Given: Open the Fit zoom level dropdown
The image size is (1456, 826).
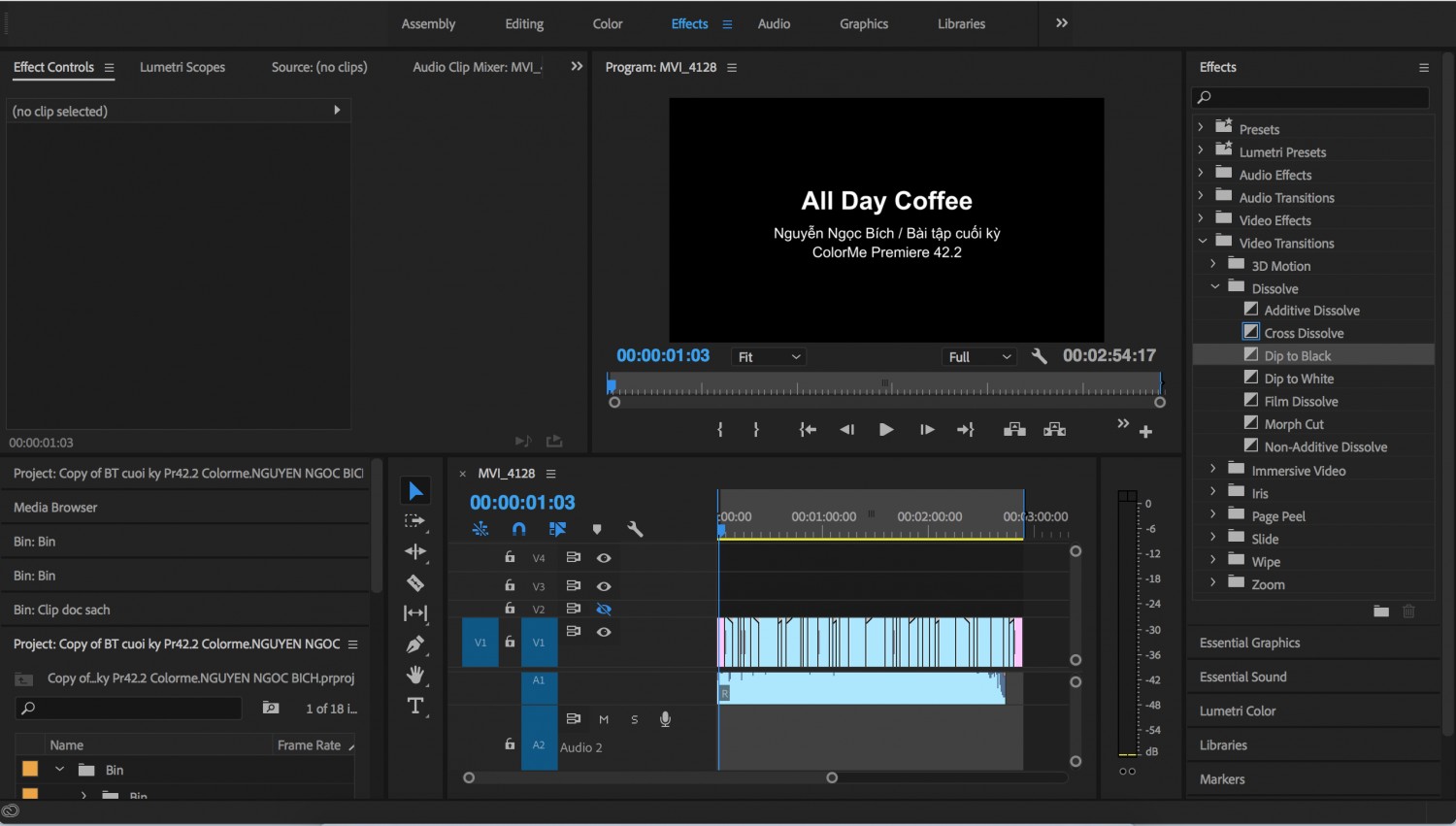Looking at the screenshot, I should coord(769,357).
